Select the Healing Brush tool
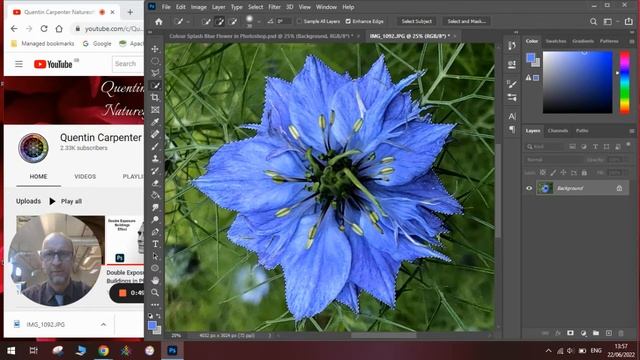 click(x=155, y=134)
